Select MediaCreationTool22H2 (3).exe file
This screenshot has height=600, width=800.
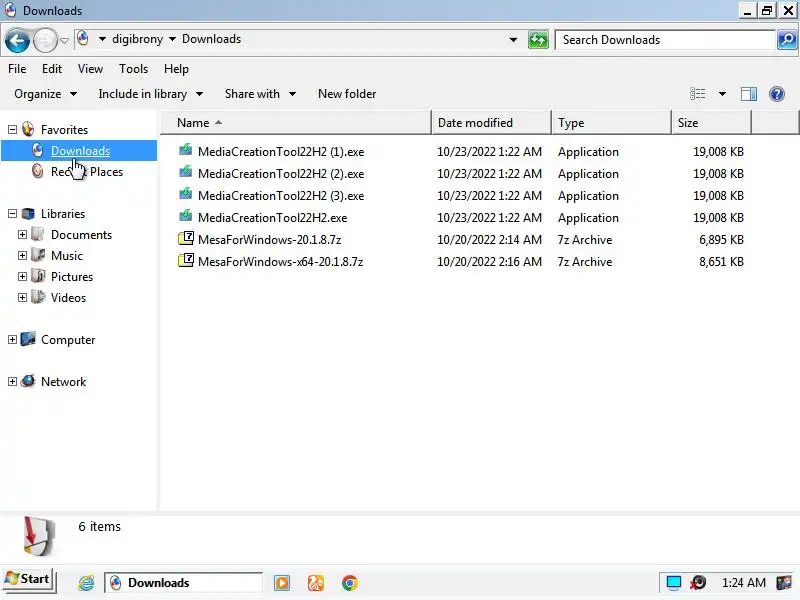(x=281, y=196)
